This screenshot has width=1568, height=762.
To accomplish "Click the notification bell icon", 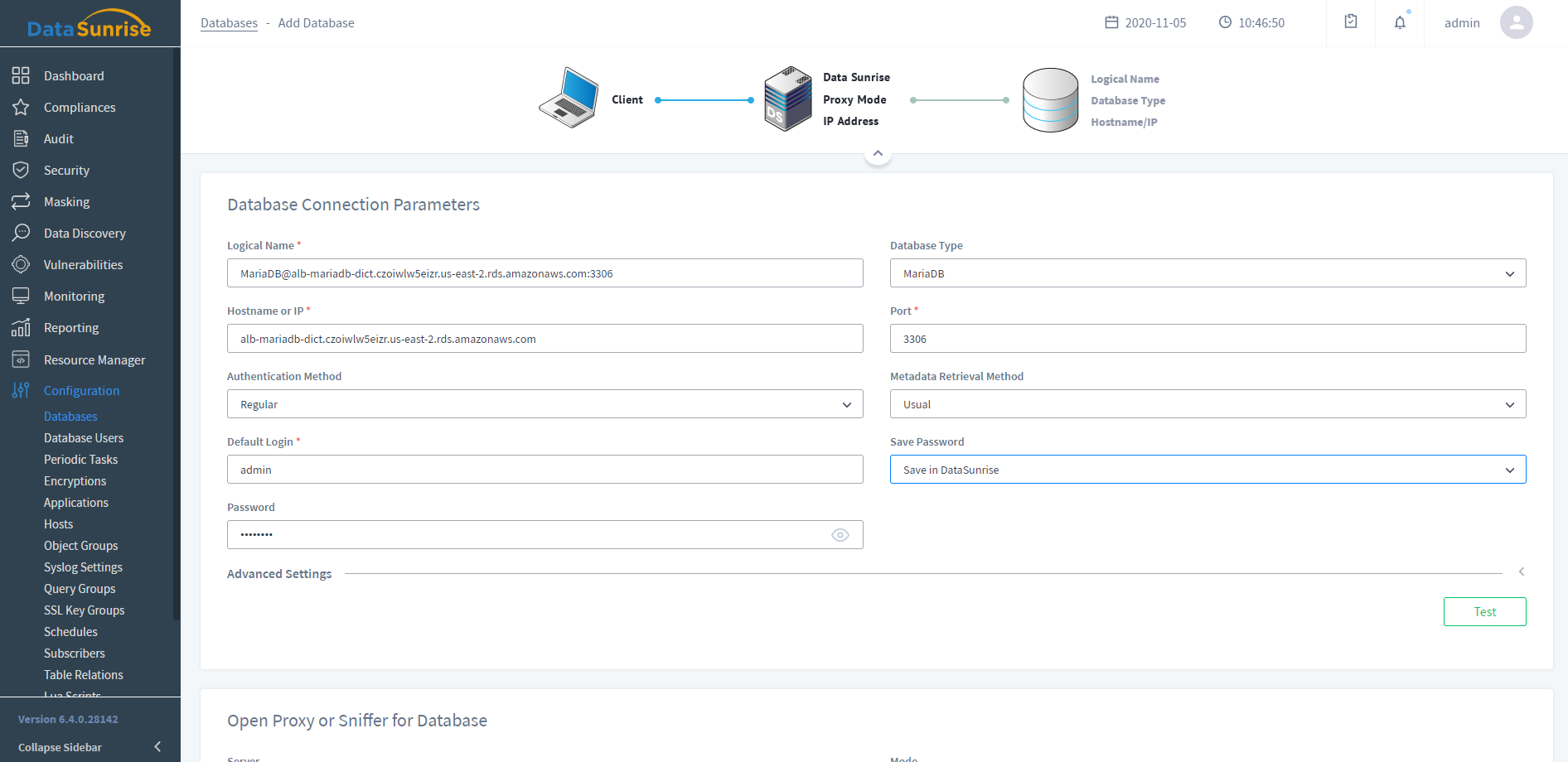I will (x=1400, y=23).
